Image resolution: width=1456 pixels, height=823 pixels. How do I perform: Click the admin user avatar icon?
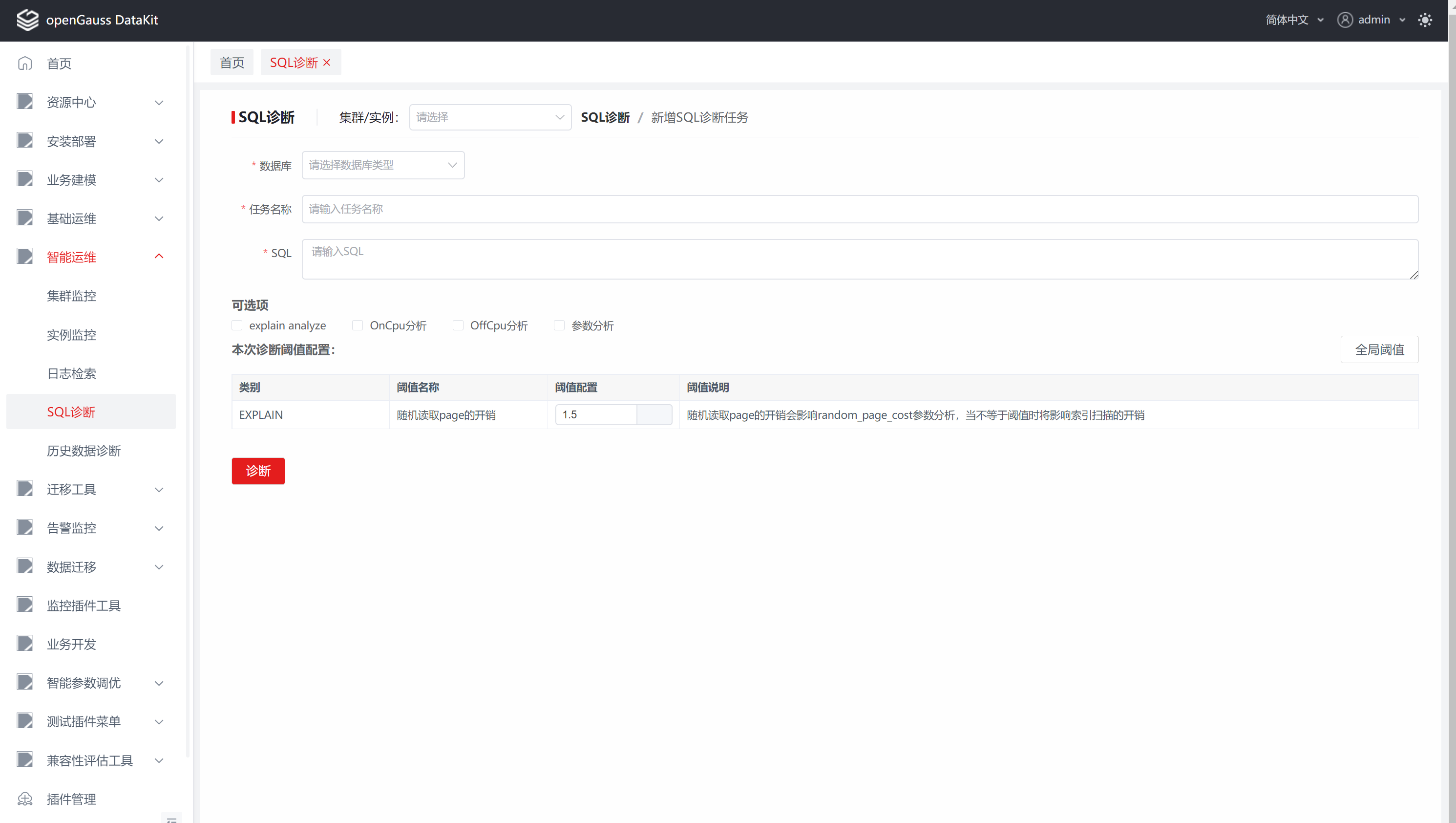(1345, 20)
